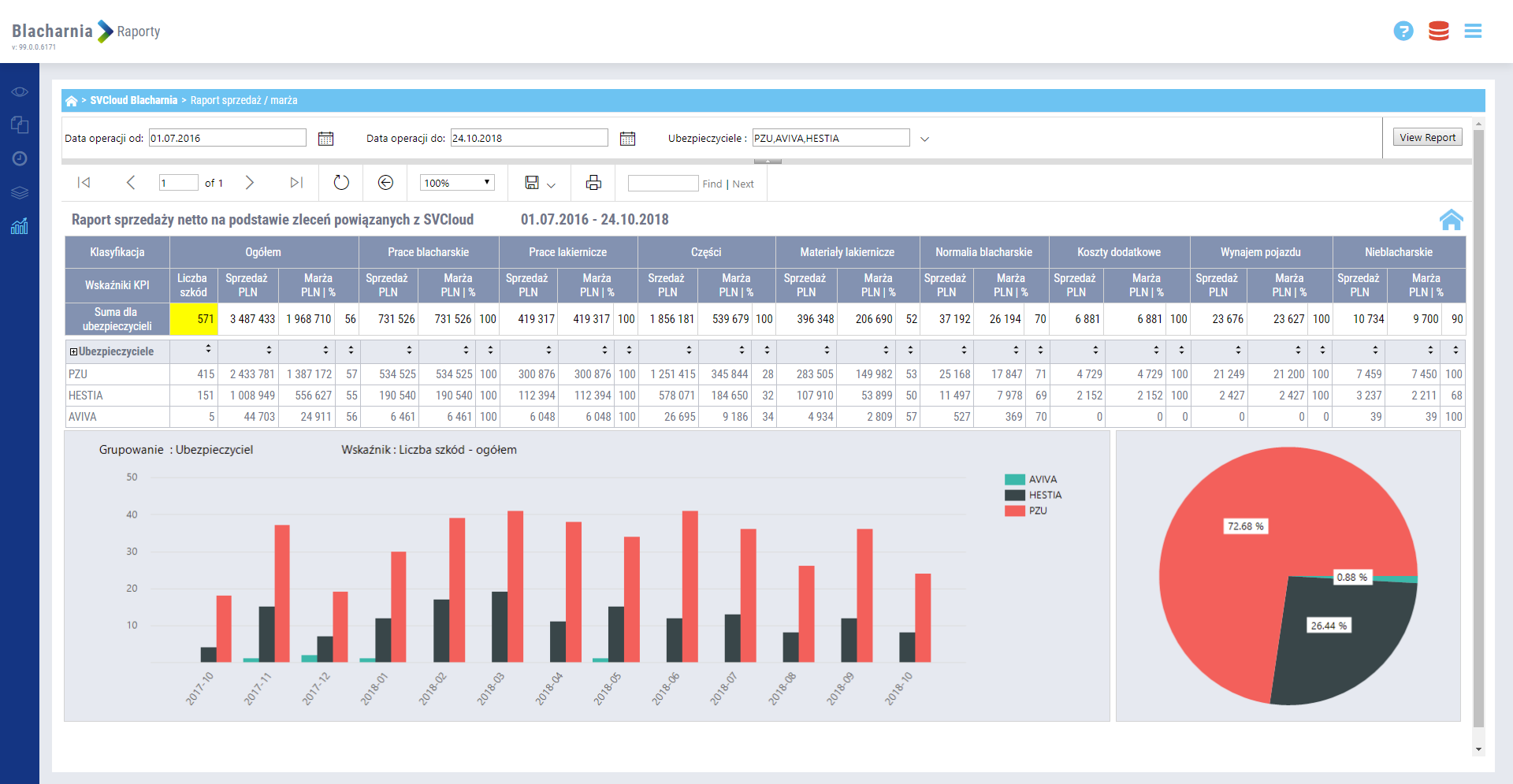Select the bar chart reports sidebar icon

[x=20, y=227]
